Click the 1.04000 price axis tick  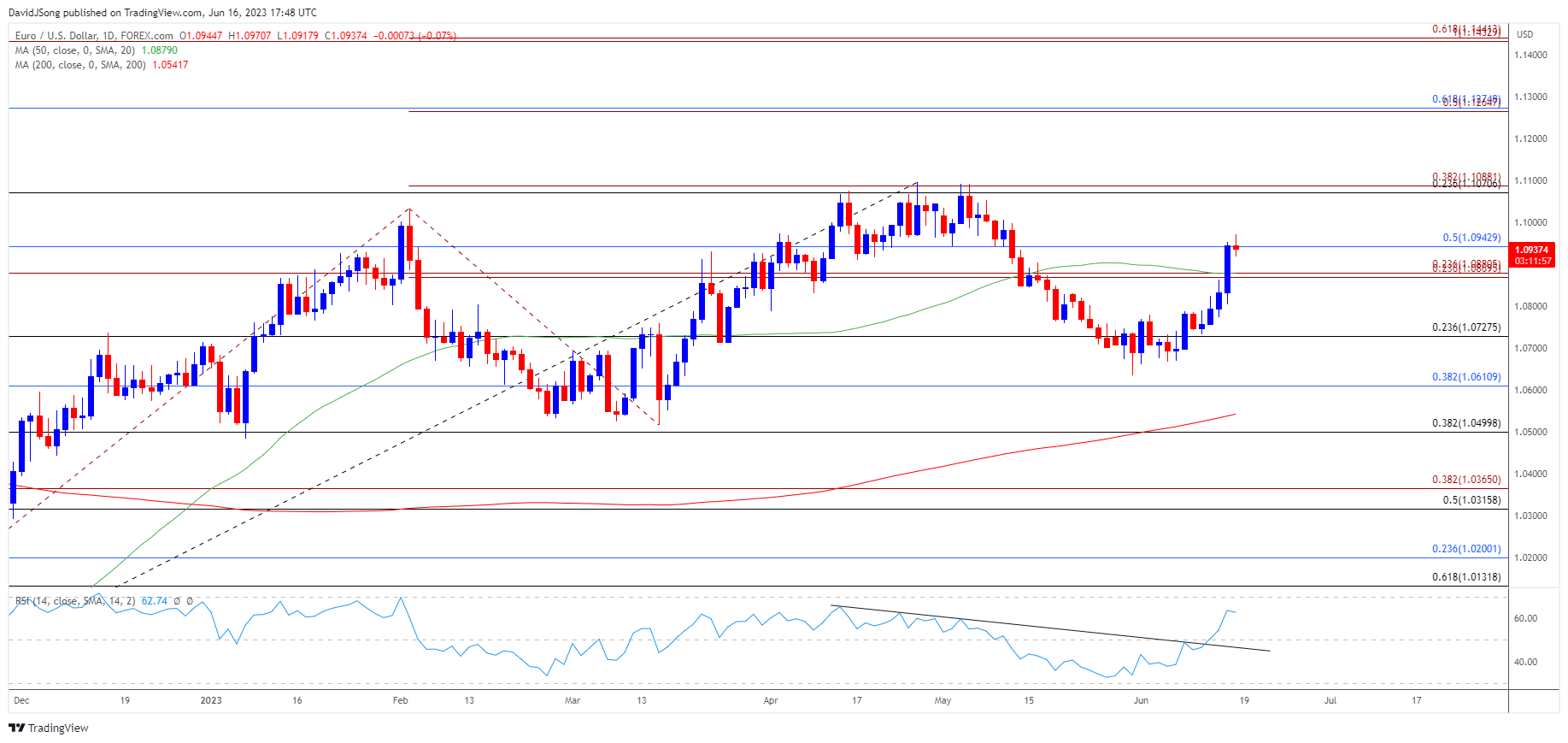point(1530,474)
